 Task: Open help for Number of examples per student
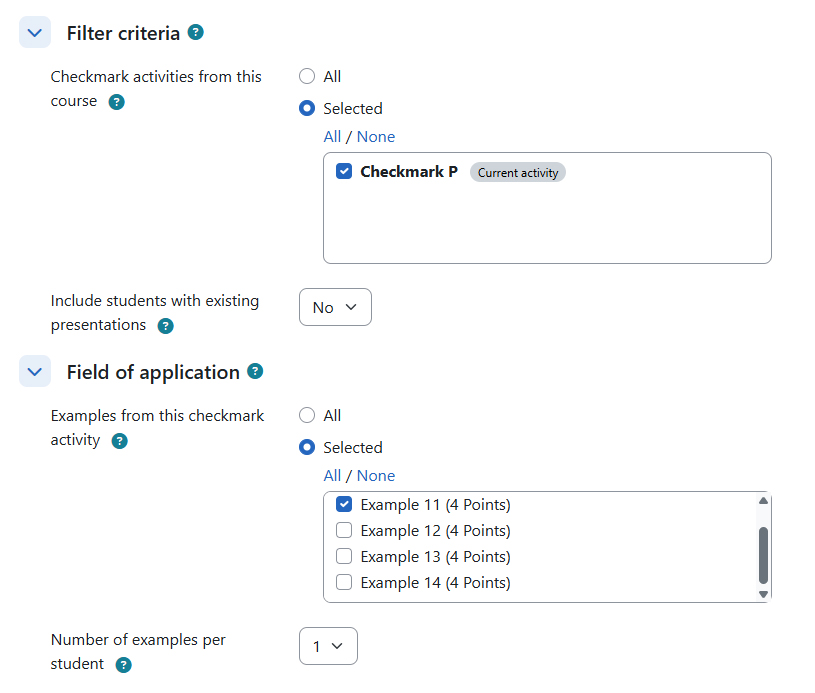[x=123, y=665]
